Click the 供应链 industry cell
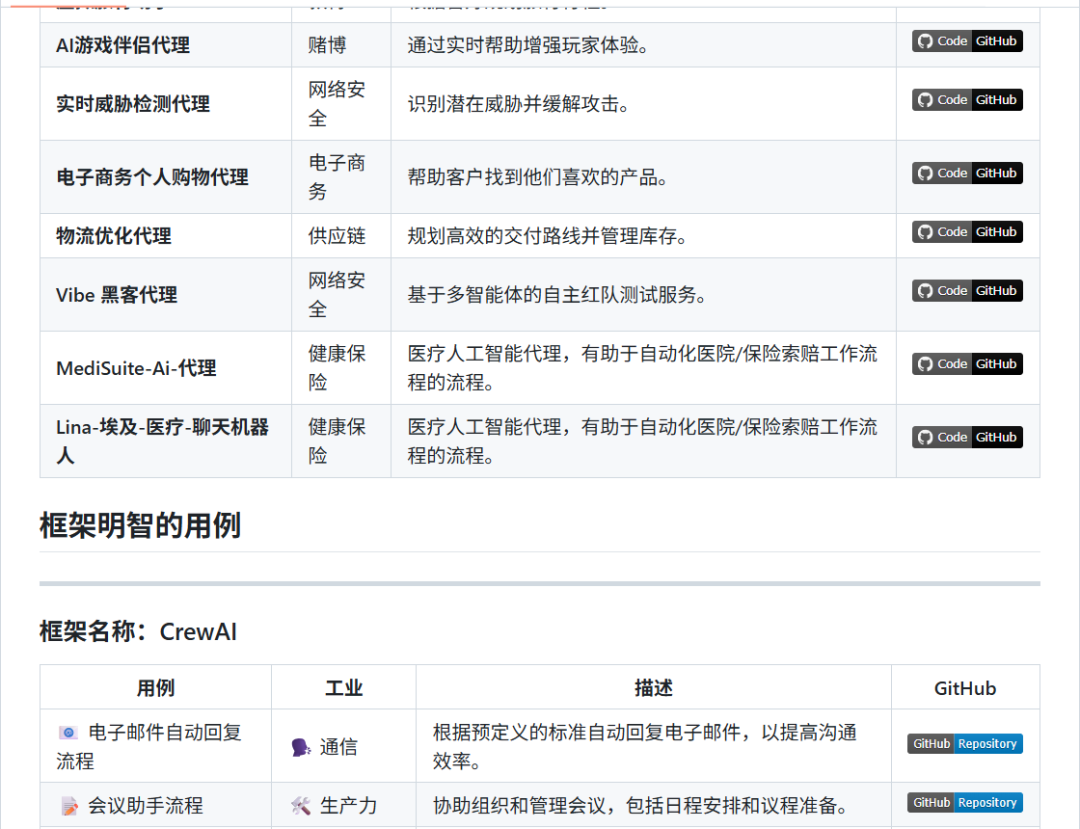Image resolution: width=1080 pixels, height=829 pixels. click(x=337, y=236)
